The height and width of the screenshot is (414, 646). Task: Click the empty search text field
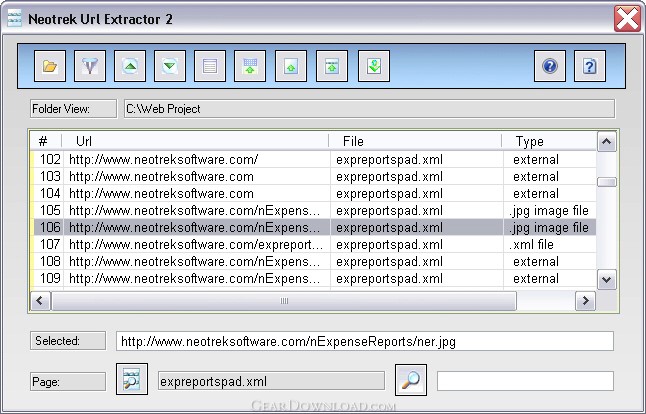(525, 381)
